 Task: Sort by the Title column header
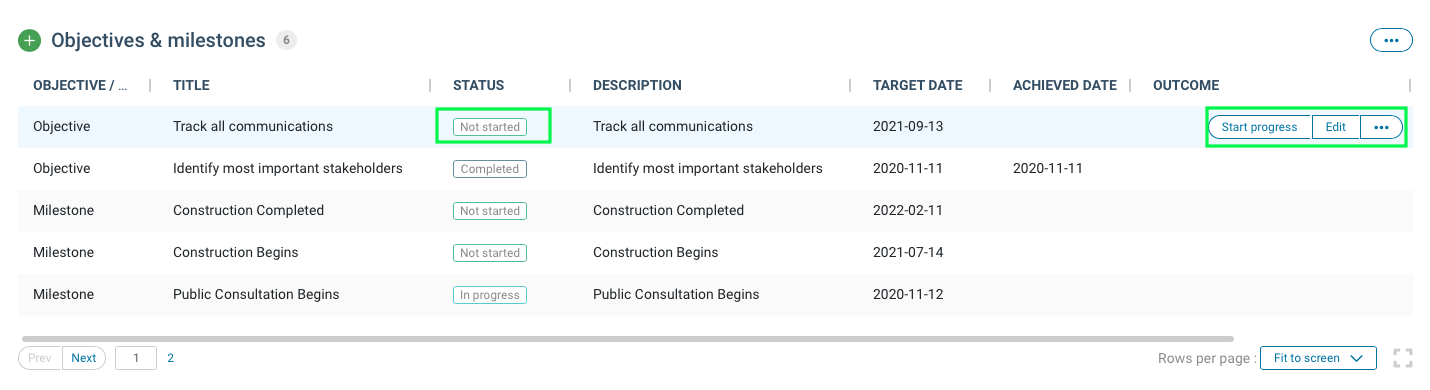(191, 85)
